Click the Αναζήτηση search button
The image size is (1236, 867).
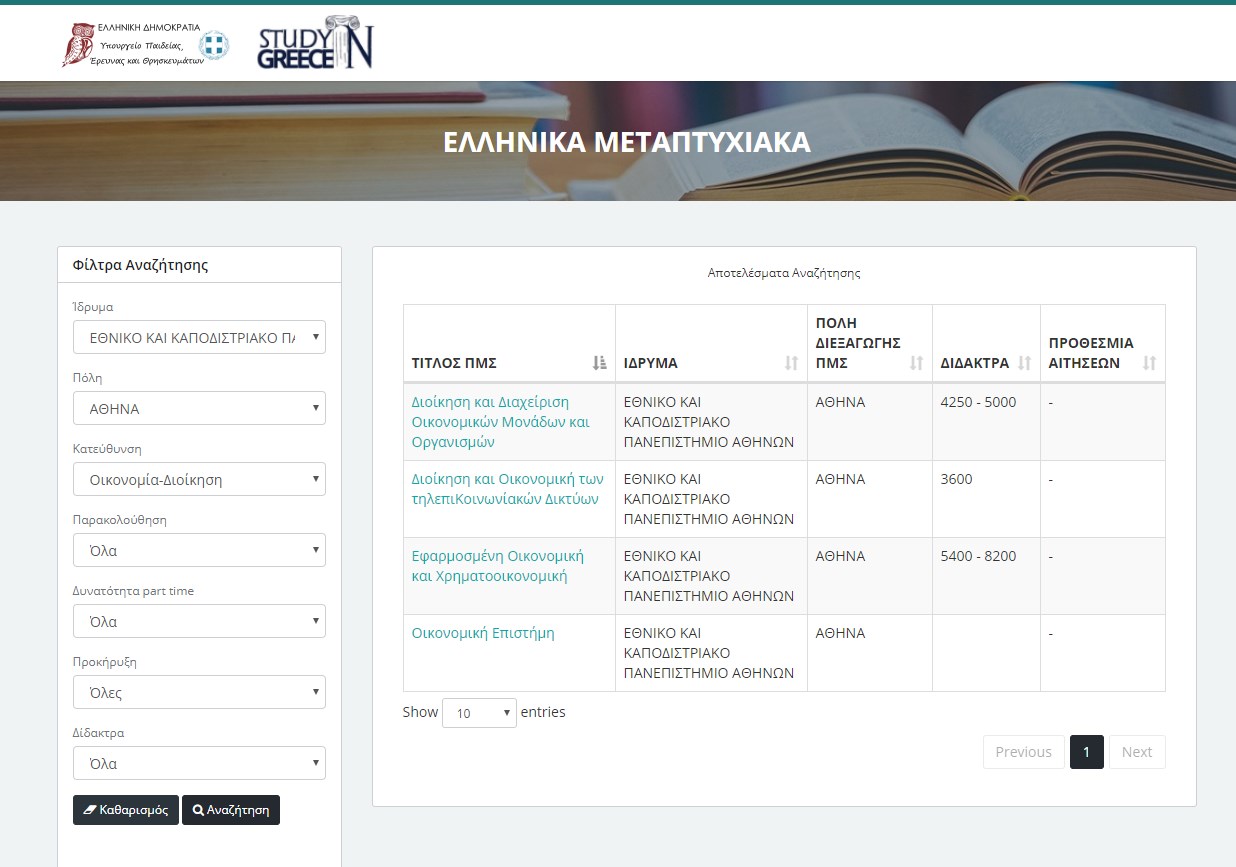231,810
